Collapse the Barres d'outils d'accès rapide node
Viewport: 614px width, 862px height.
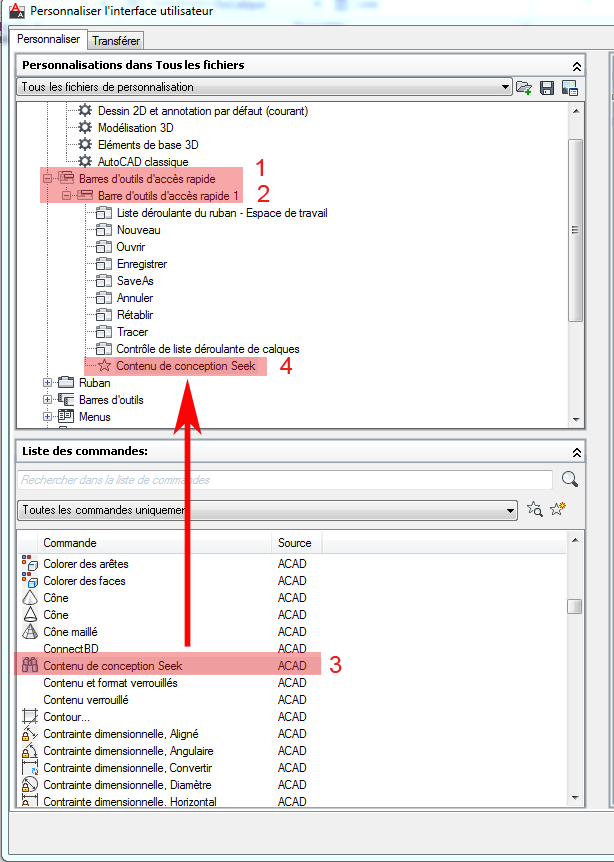tap(47, 178)
